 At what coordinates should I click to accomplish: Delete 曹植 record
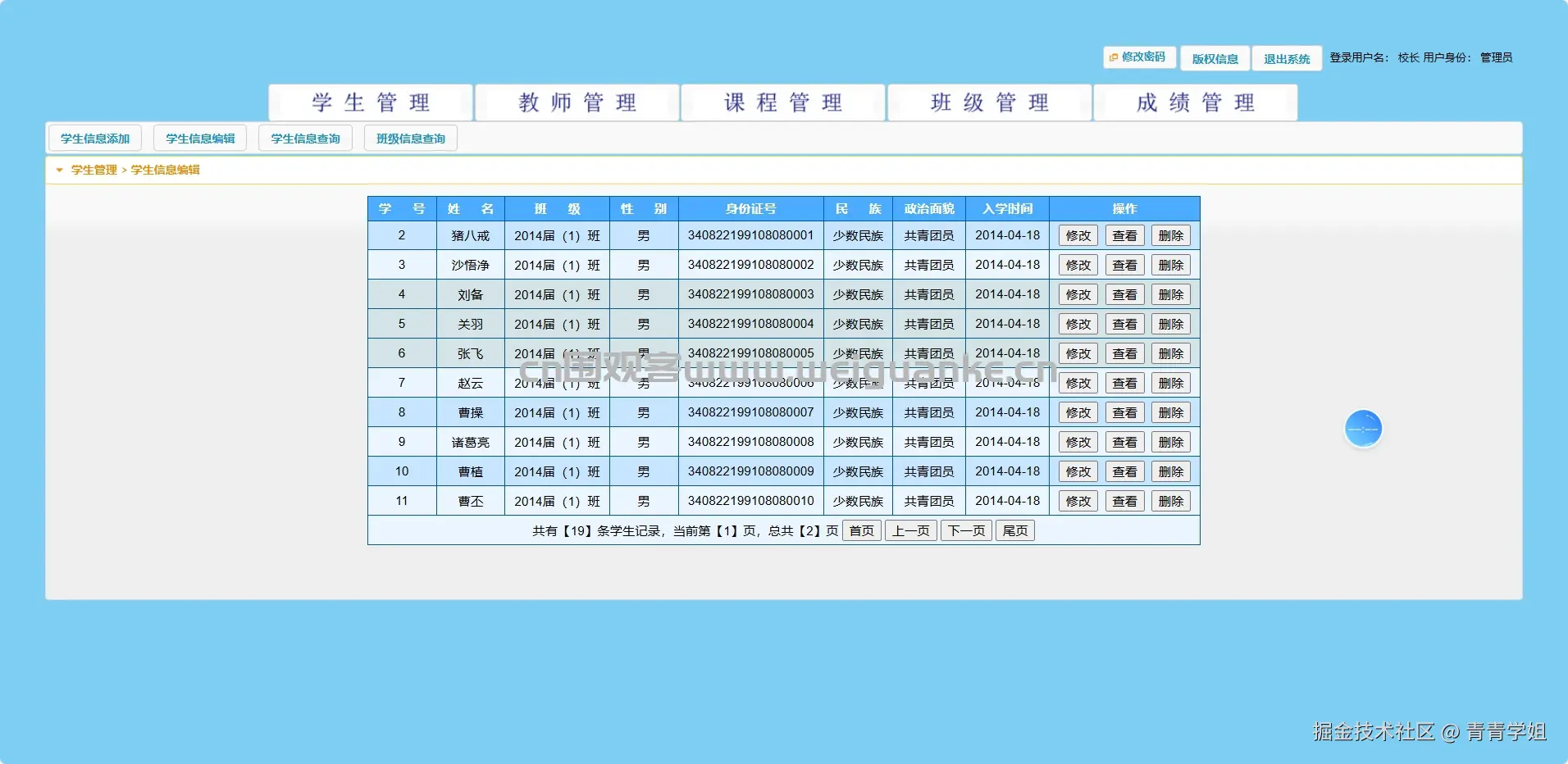point(1171,472)
